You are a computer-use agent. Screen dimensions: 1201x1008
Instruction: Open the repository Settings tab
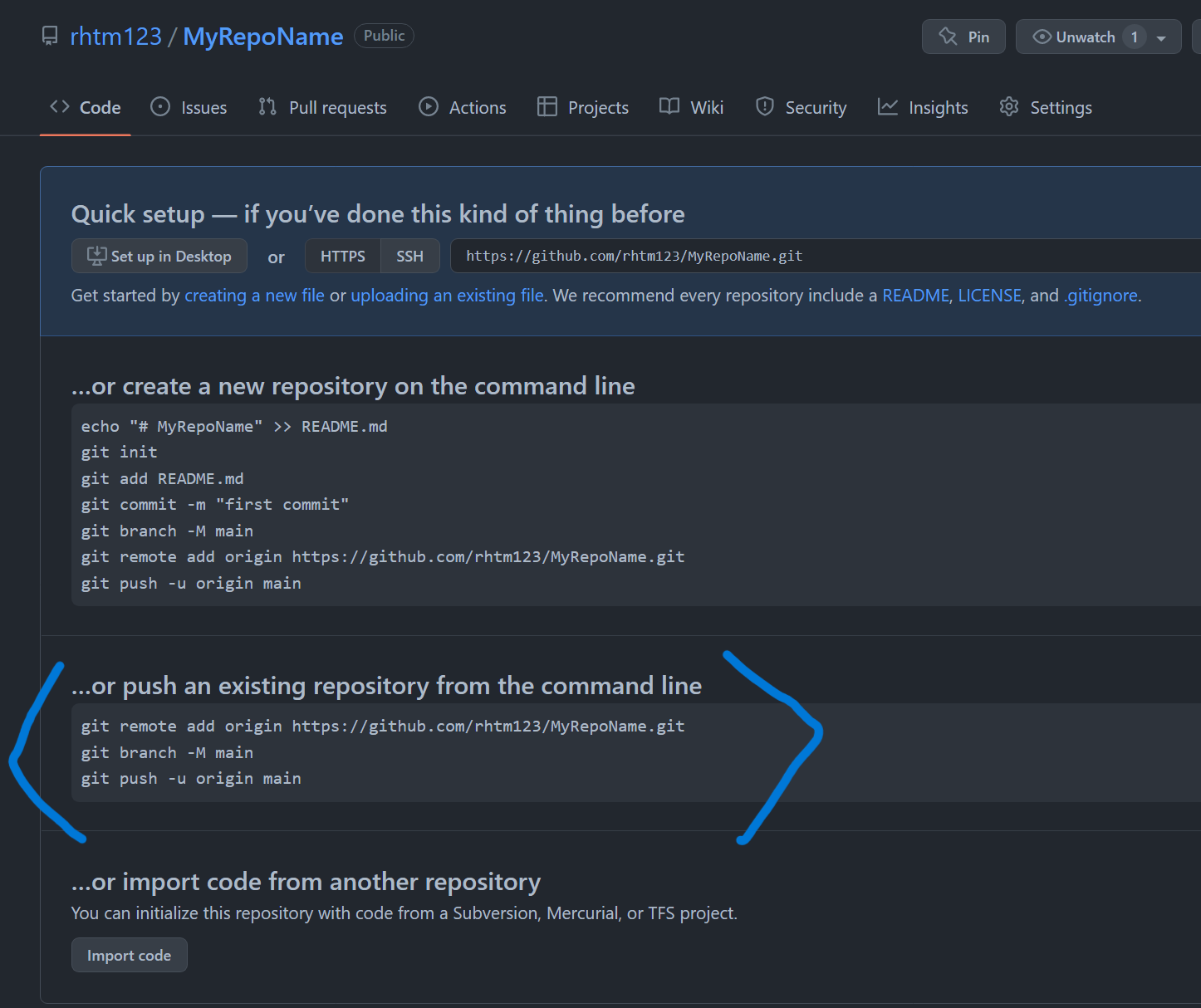1046,108
